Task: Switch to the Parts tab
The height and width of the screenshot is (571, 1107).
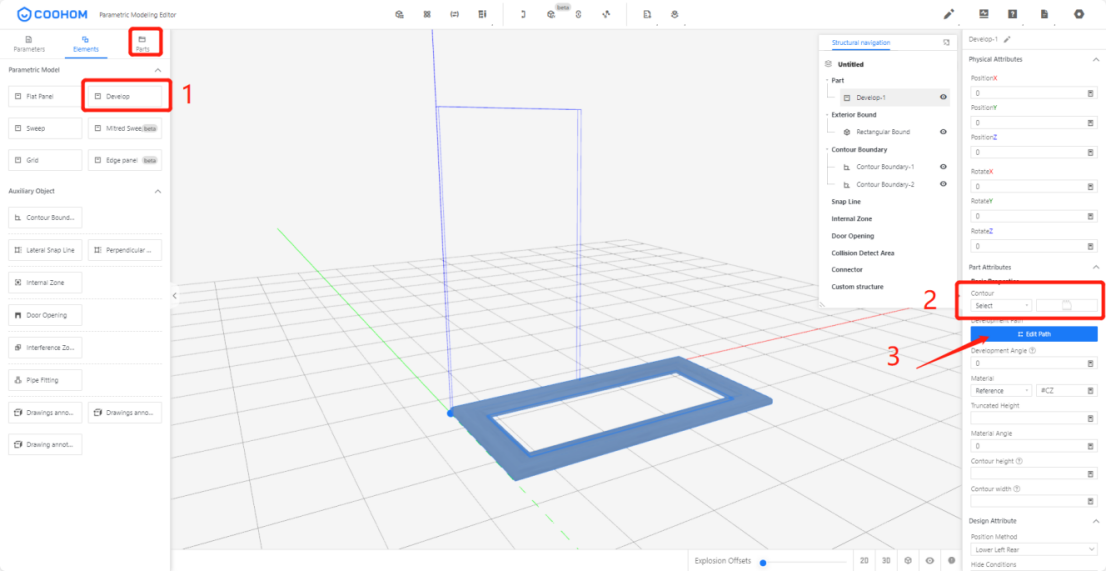Action: [142, 43]
